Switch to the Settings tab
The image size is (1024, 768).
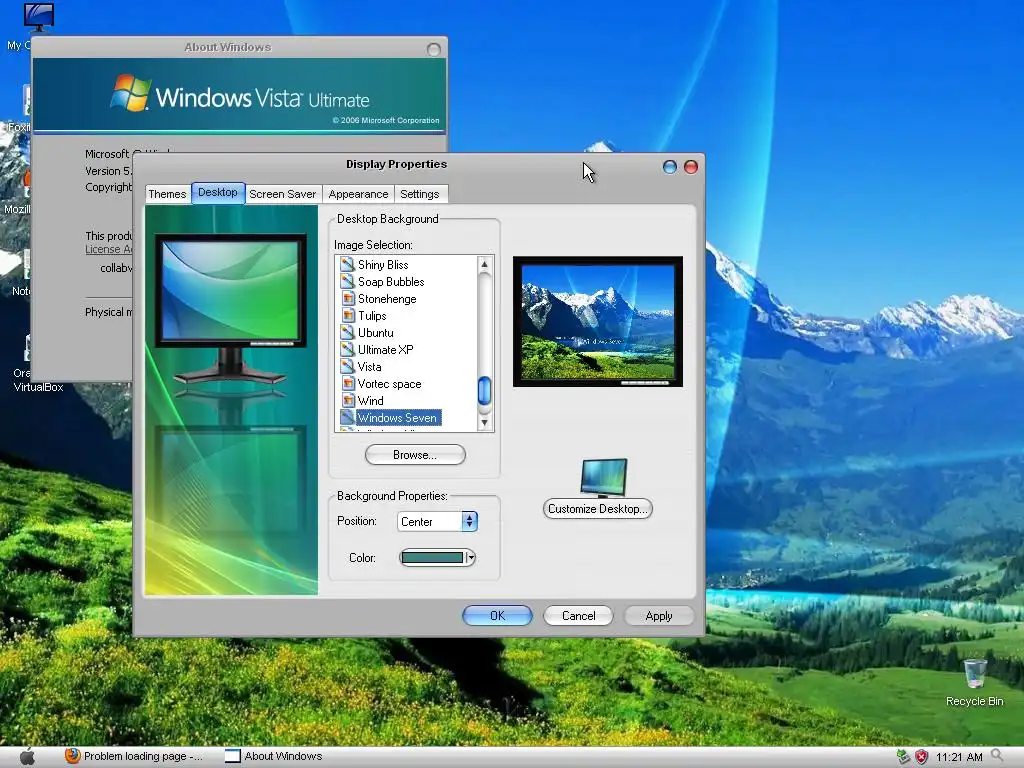420,194
